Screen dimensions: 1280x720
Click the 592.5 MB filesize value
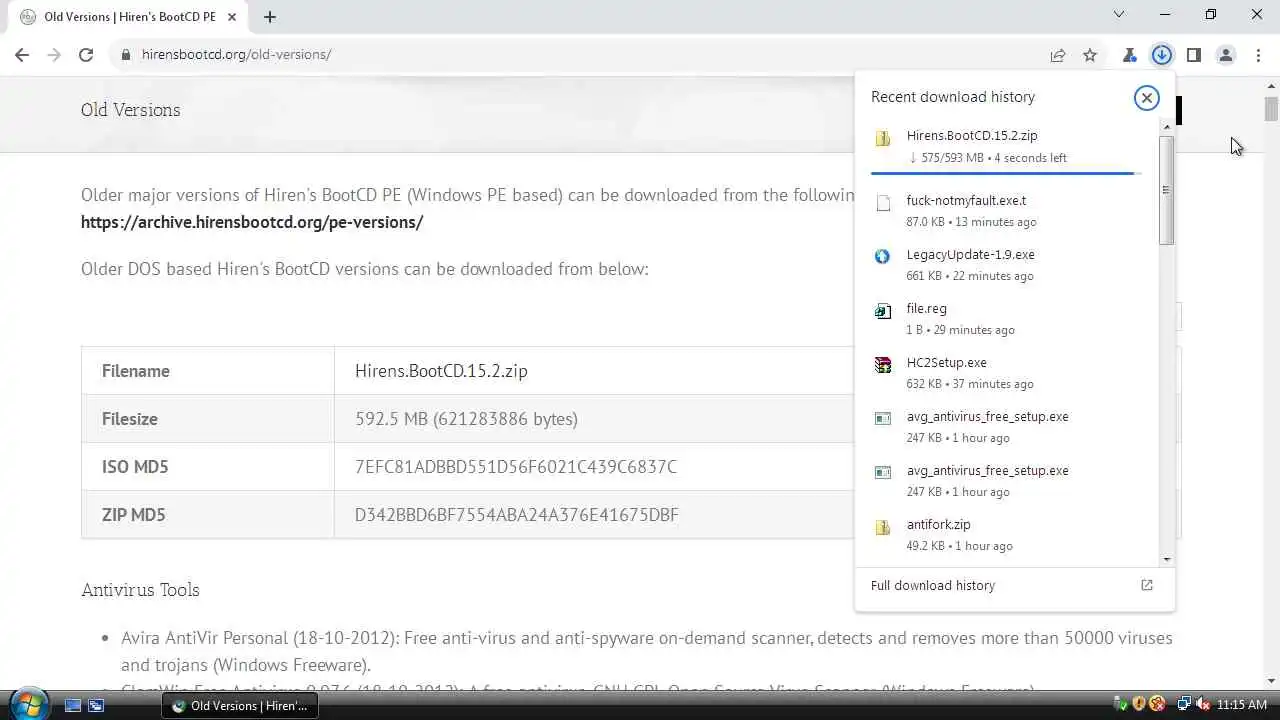[x=466, y=419]
